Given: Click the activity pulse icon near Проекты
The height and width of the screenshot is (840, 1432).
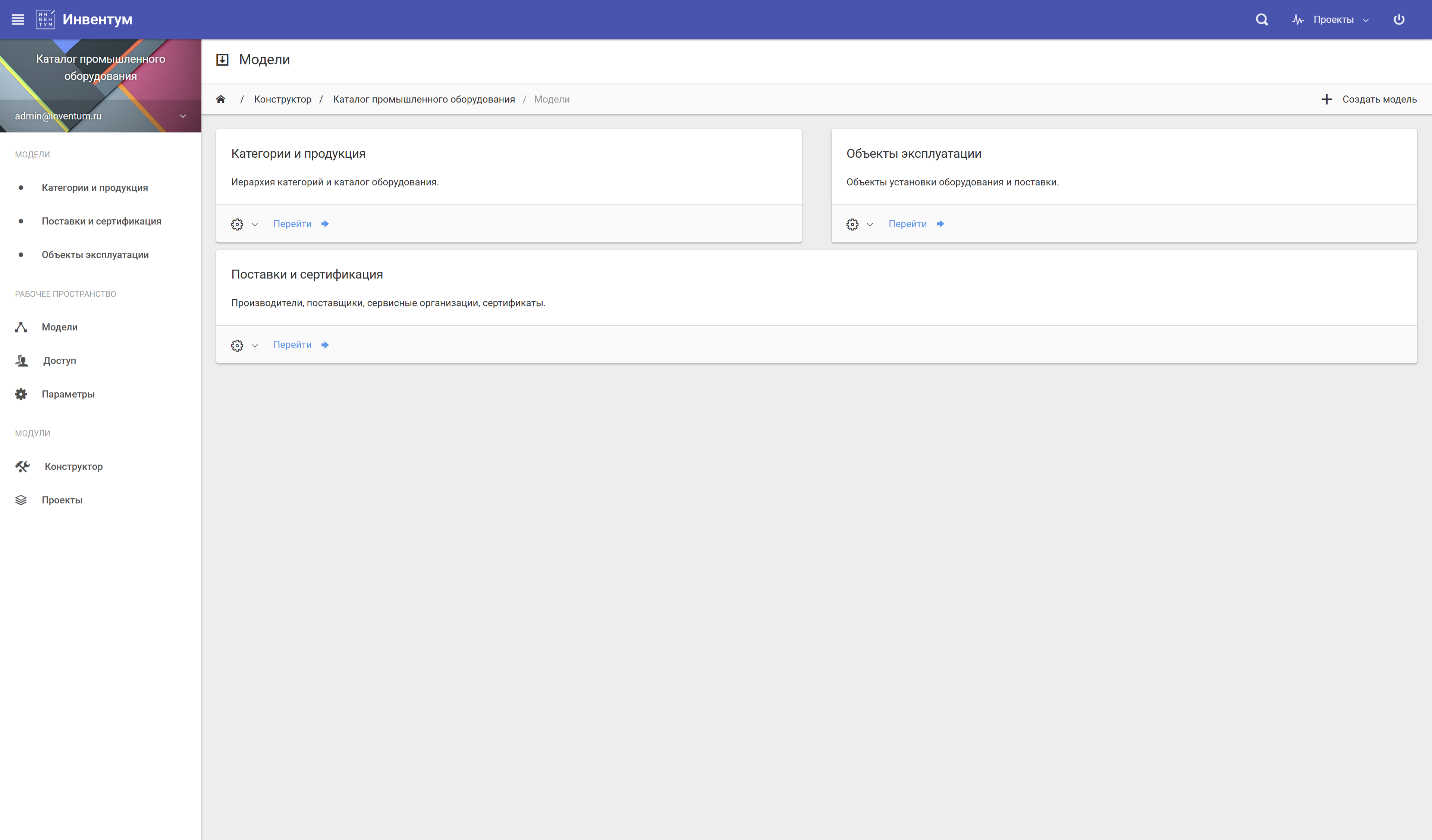Looking at the screenshot, I should pos(1297,19).
